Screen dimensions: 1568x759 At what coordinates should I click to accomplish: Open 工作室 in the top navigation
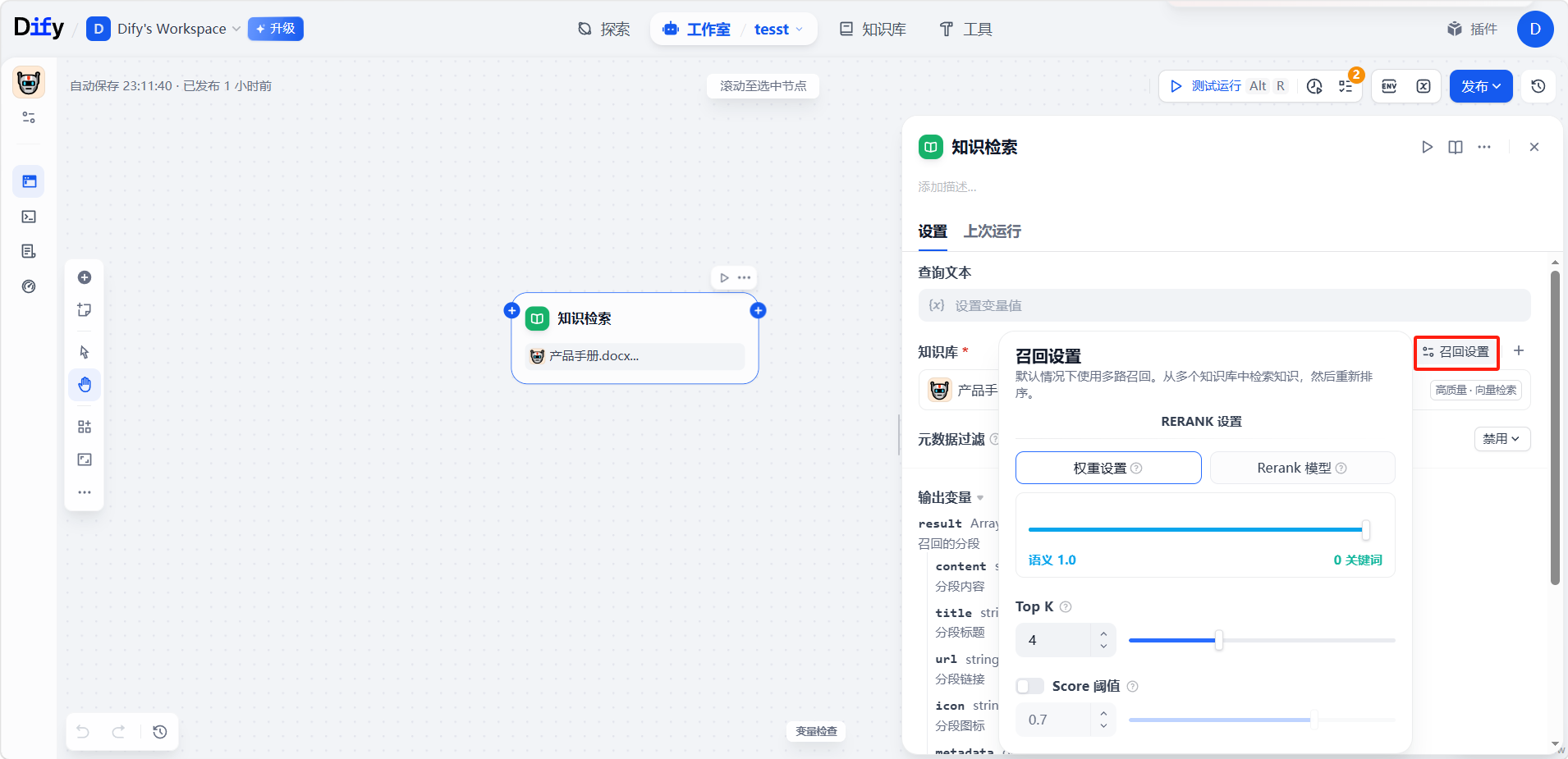[x=697, y=30]
